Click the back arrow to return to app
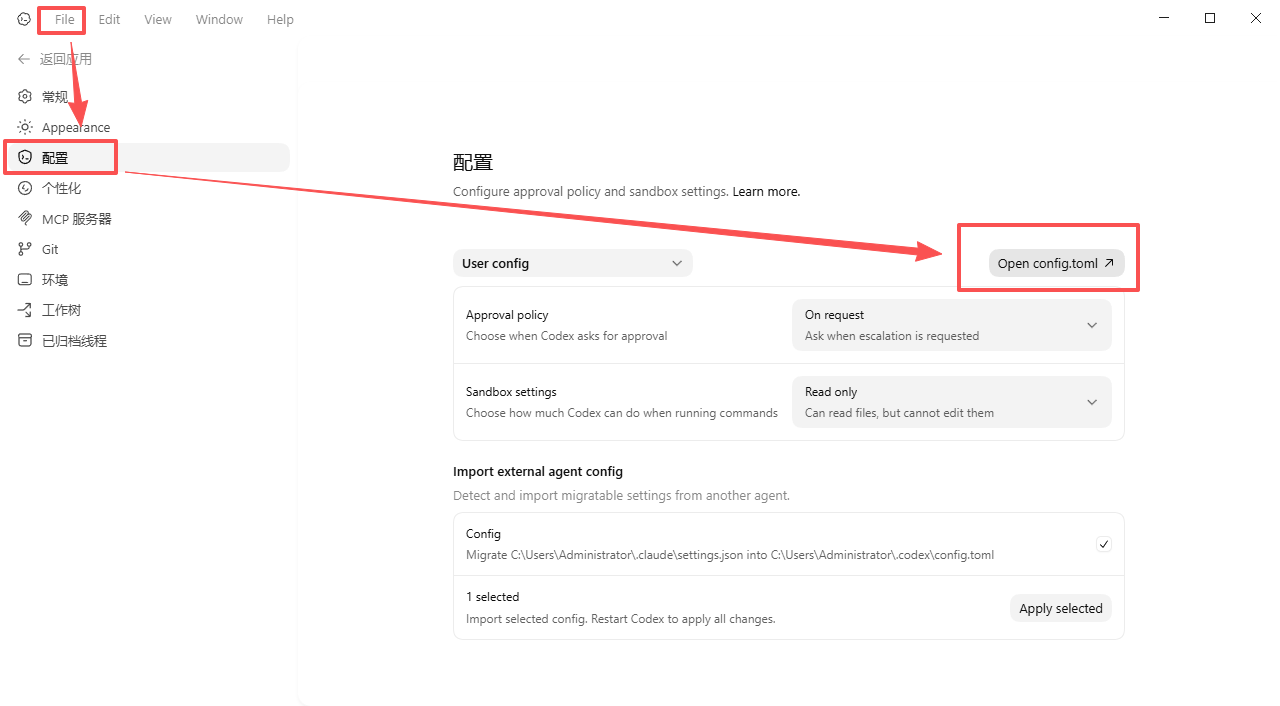This screenshot has height=706, width=1280. pos(24,59)
